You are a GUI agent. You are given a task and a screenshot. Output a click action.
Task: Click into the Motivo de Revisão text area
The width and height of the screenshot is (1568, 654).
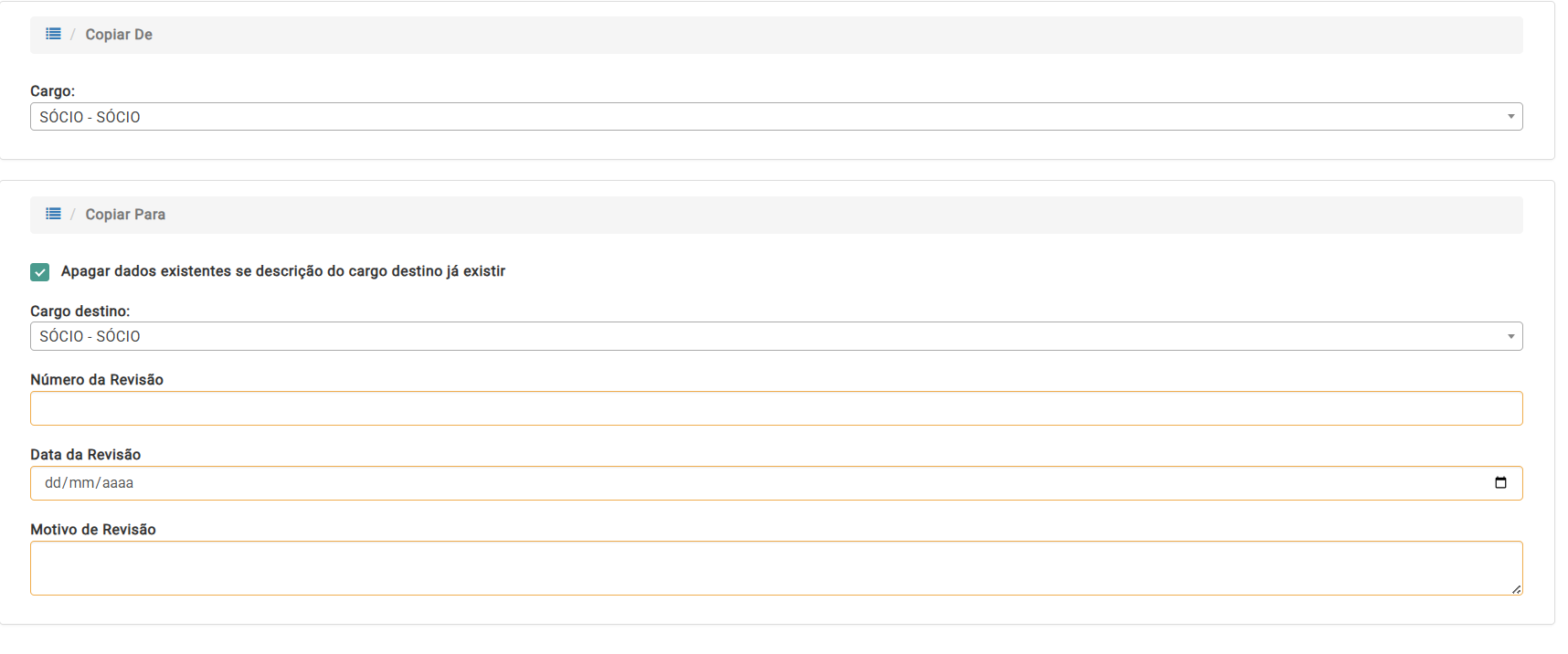[776, 568]
